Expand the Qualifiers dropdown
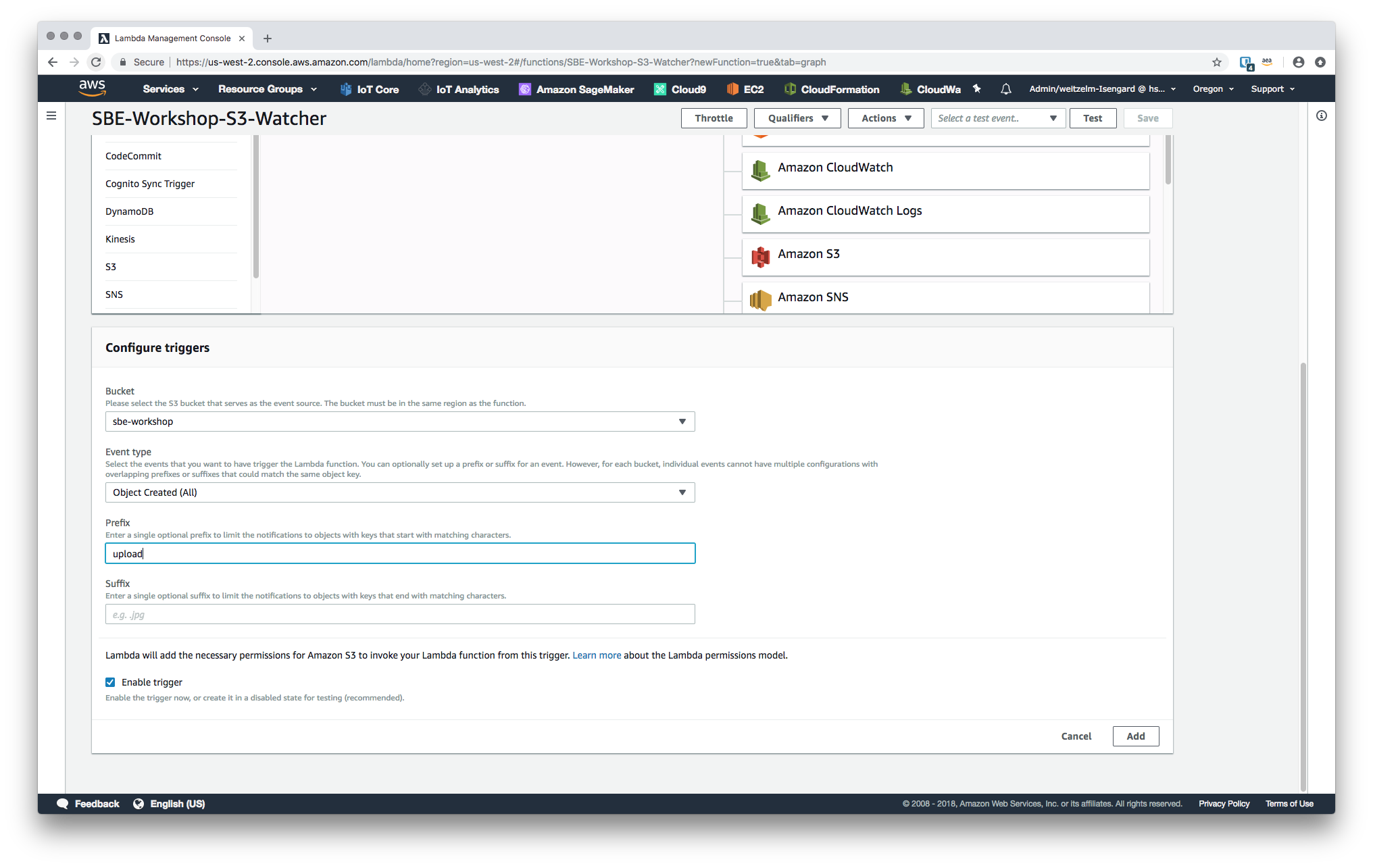 point(797,118)
